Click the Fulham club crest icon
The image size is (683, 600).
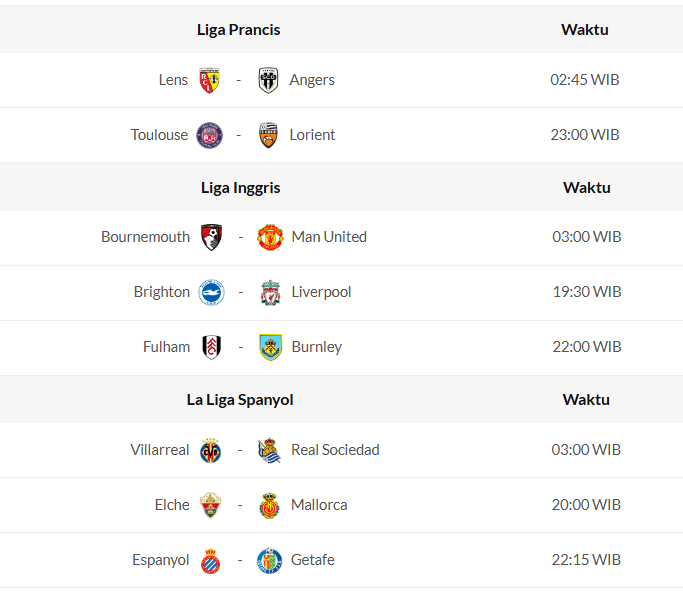click(x=211, y=348)
